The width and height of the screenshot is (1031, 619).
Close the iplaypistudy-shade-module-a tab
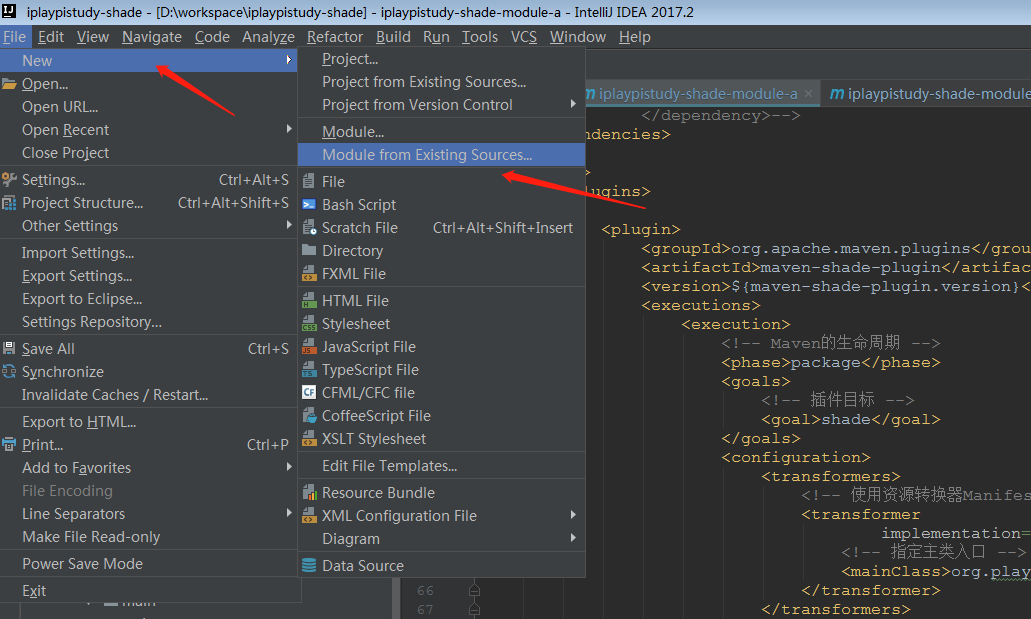point(809,94)
